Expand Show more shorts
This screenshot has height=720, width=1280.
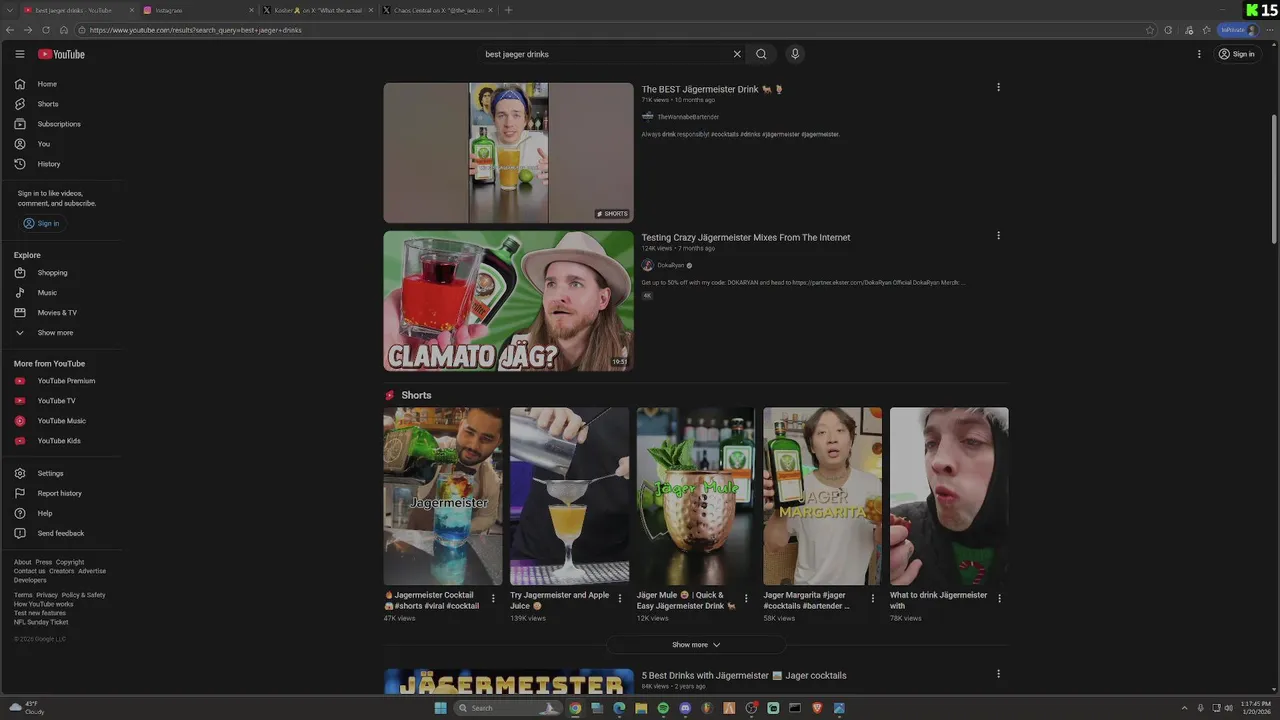(x=696, y=645)
